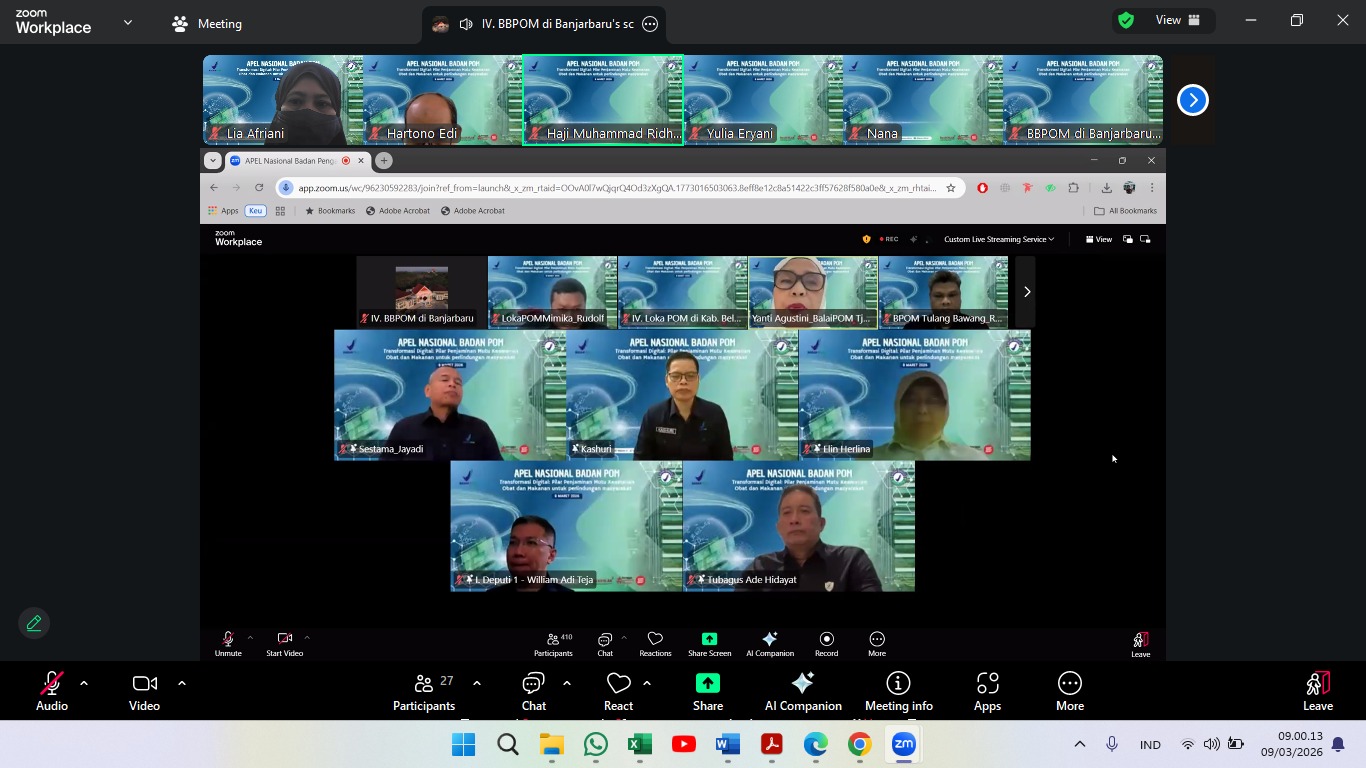Click the green Share screen icon
Screen dimensions: 1366x768
click(707, 684)
